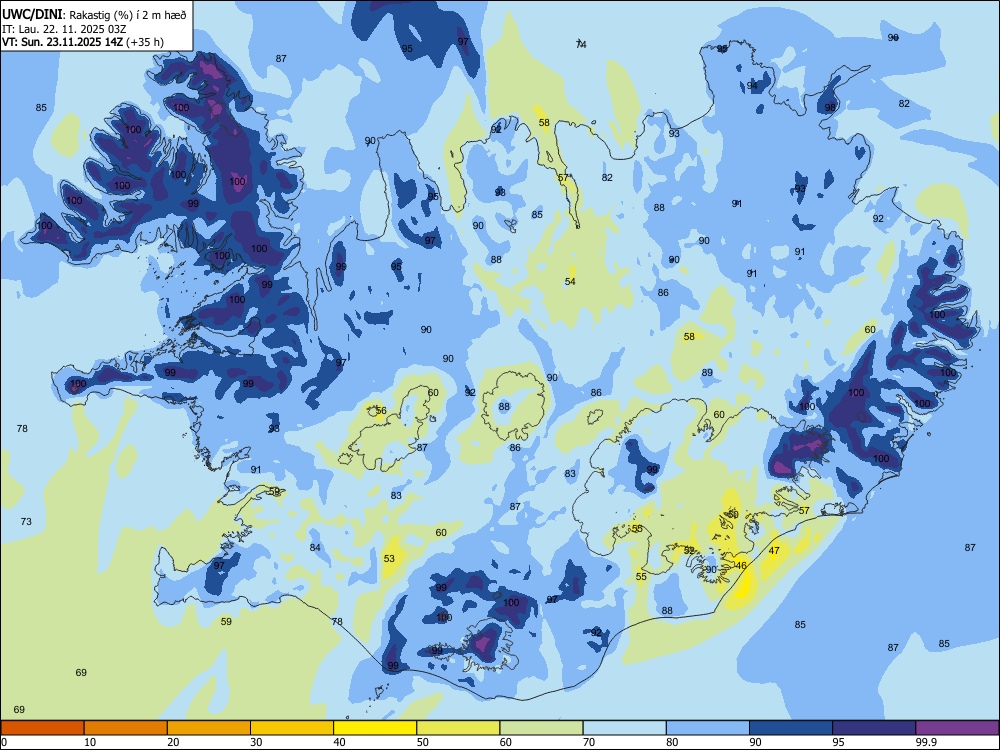Click the humidity value '56' on the map
This screenshot has height=750, width=1000.
click(381, 410)
